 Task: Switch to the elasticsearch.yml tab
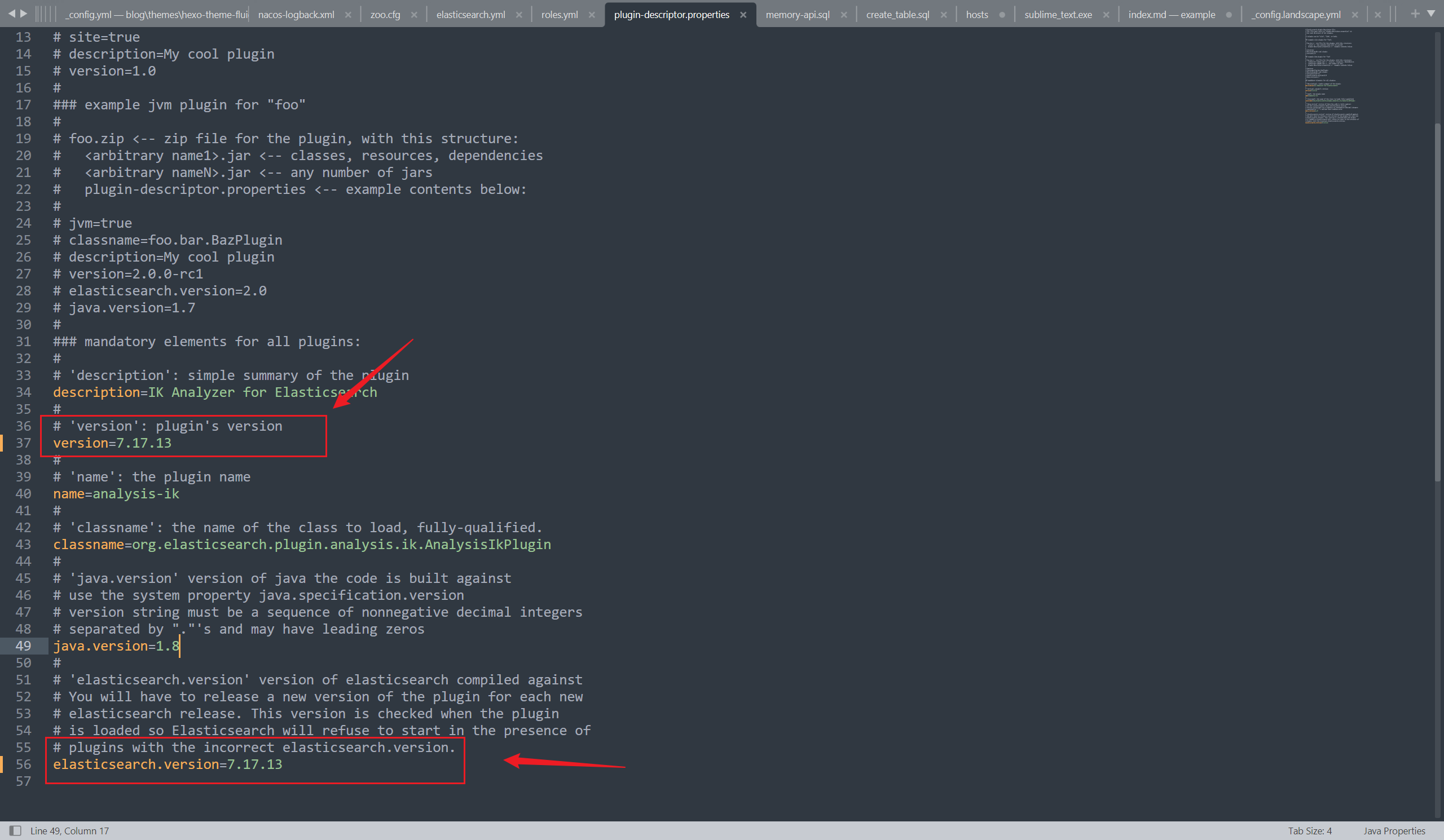[x=470, y=14]
